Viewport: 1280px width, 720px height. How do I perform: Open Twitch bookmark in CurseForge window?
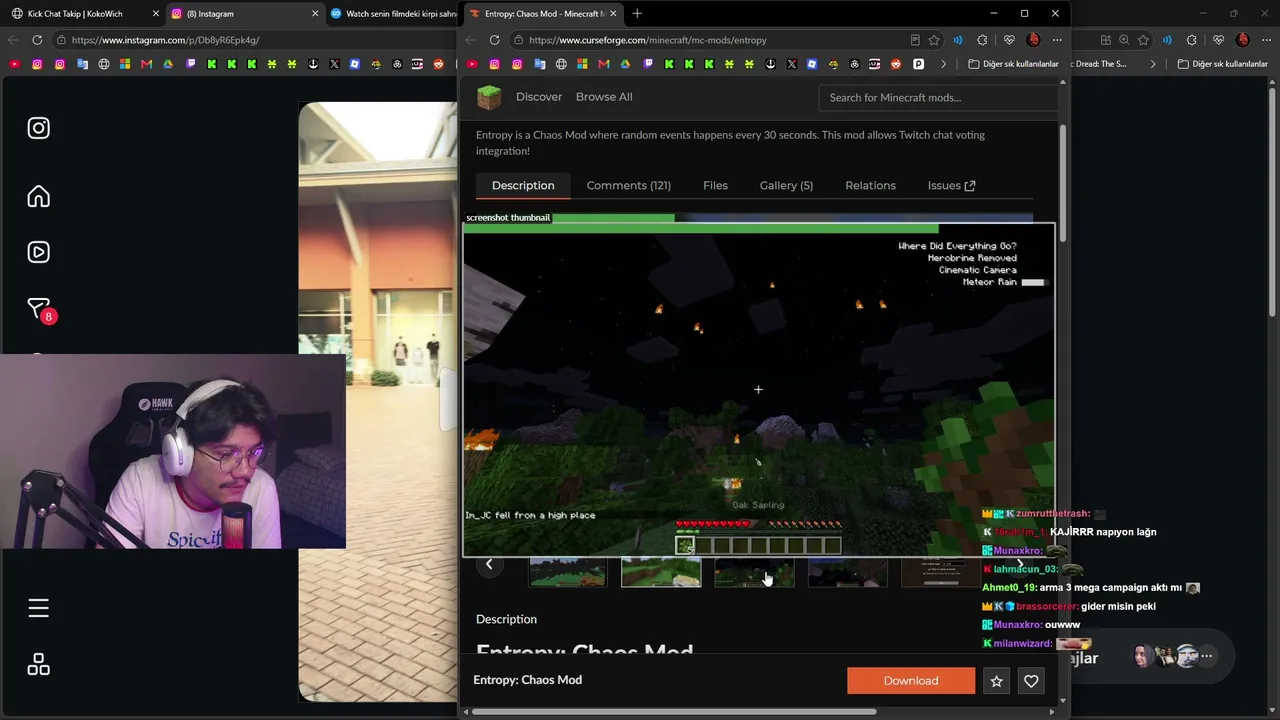(x=649, y=64)
